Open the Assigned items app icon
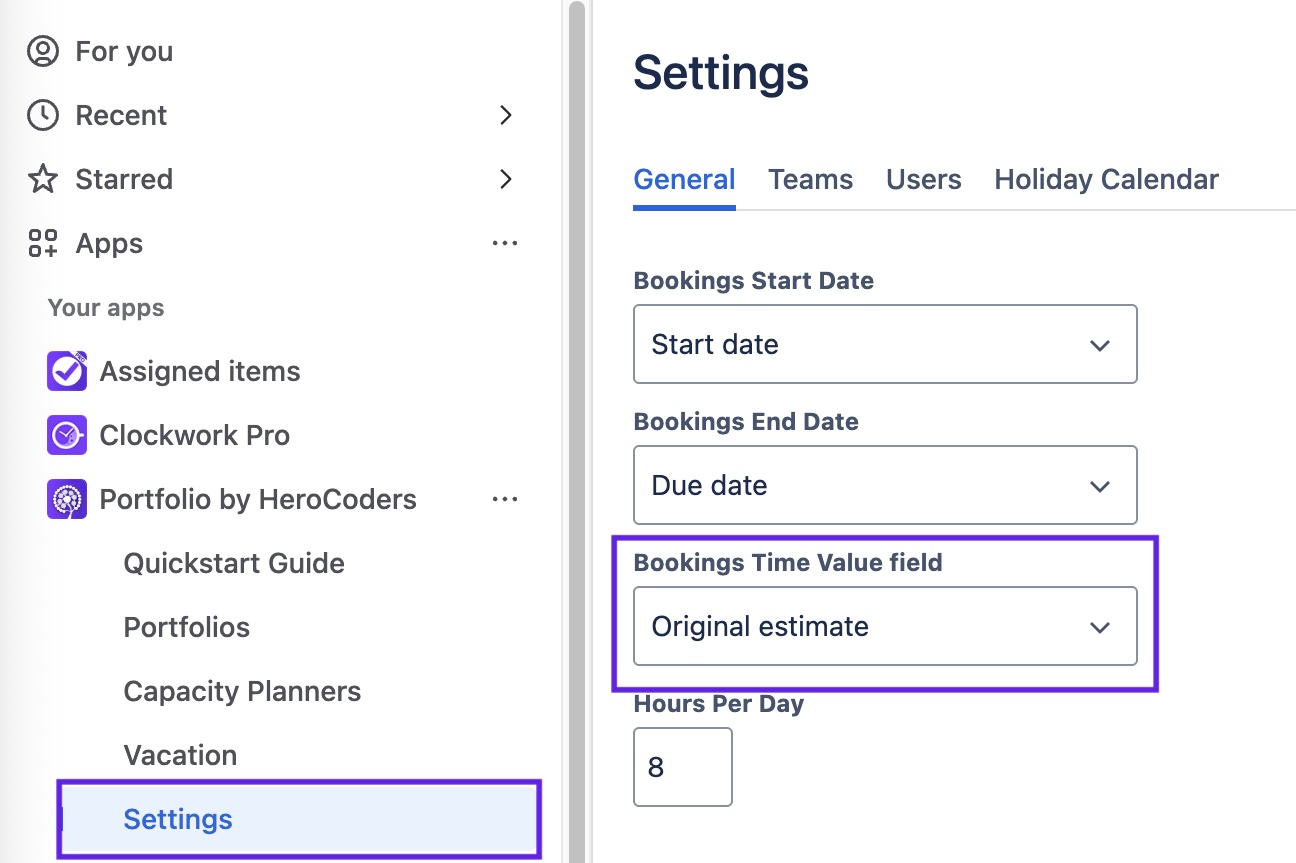The width and height of the screenshot is (1296, 863). point(67,371)
